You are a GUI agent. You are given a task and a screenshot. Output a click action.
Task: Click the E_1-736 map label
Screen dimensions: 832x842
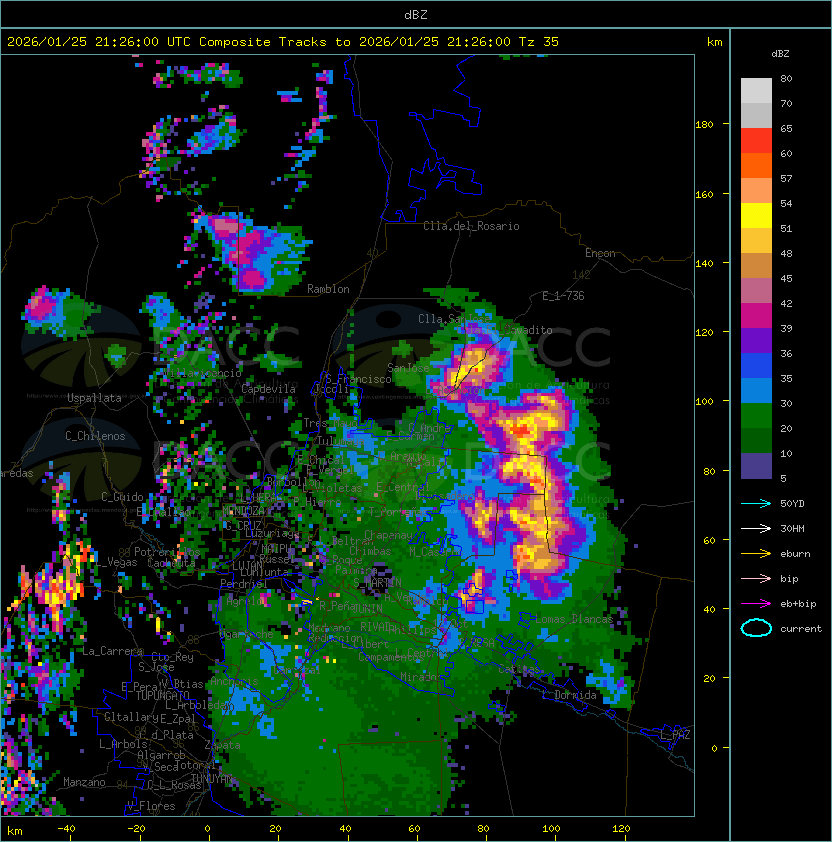click(563, 296)
